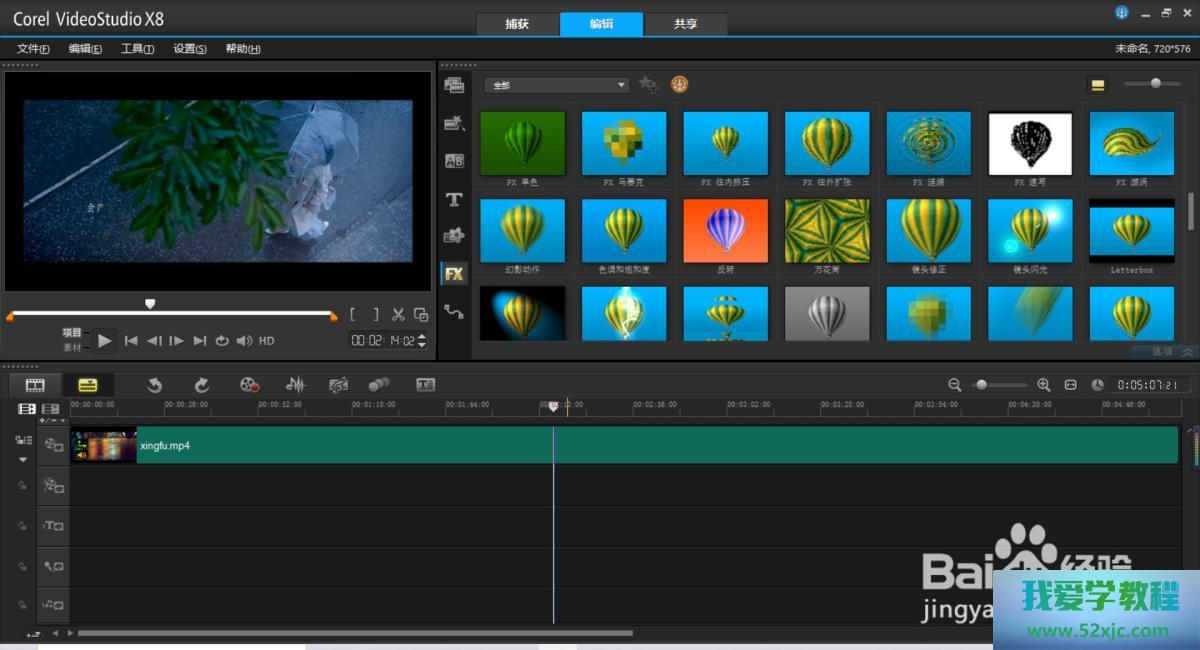Click the undo arrow in timeline toolbar

coord(155,385)
